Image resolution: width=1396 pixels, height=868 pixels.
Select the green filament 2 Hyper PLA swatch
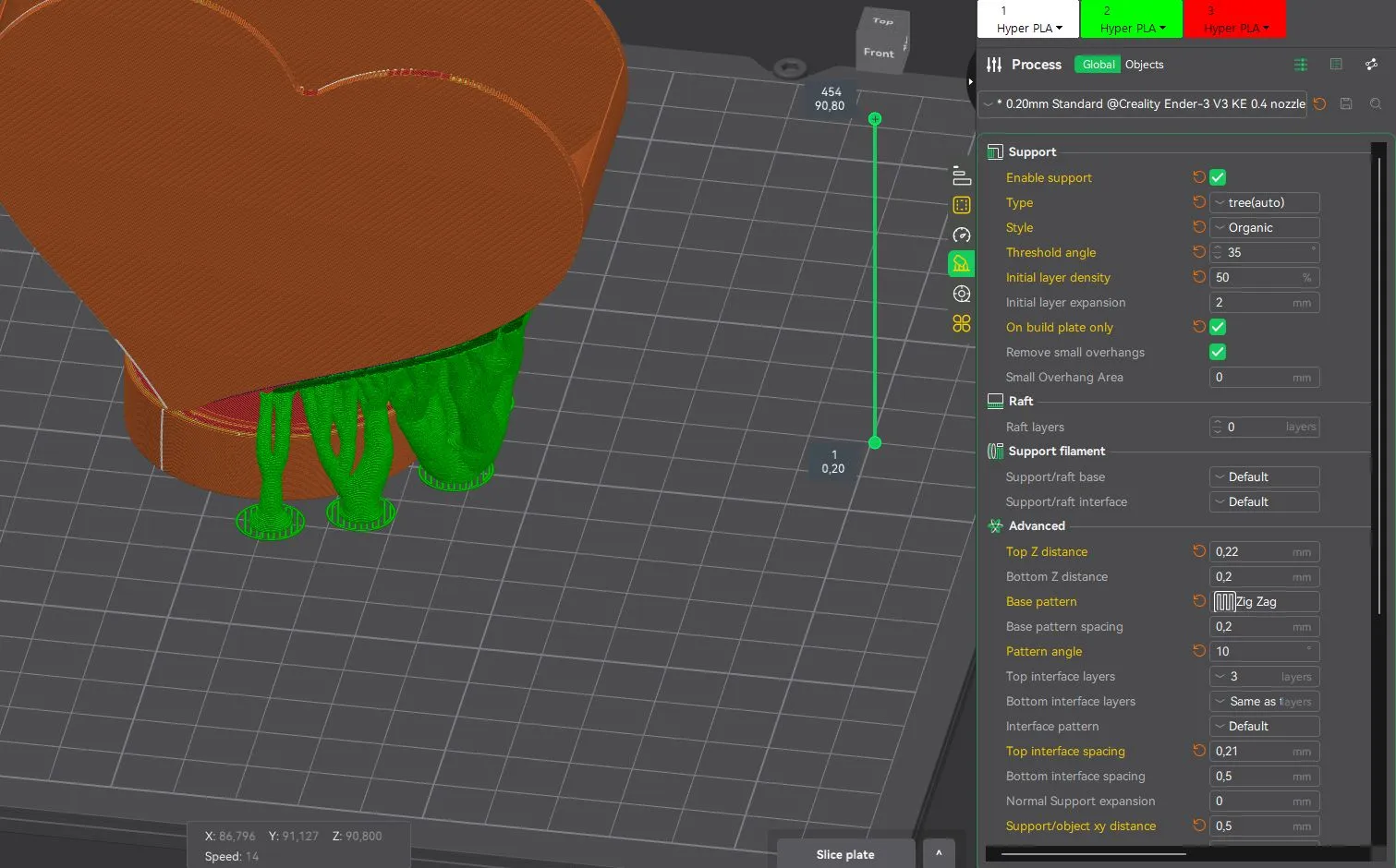(x=1132, y=19)
